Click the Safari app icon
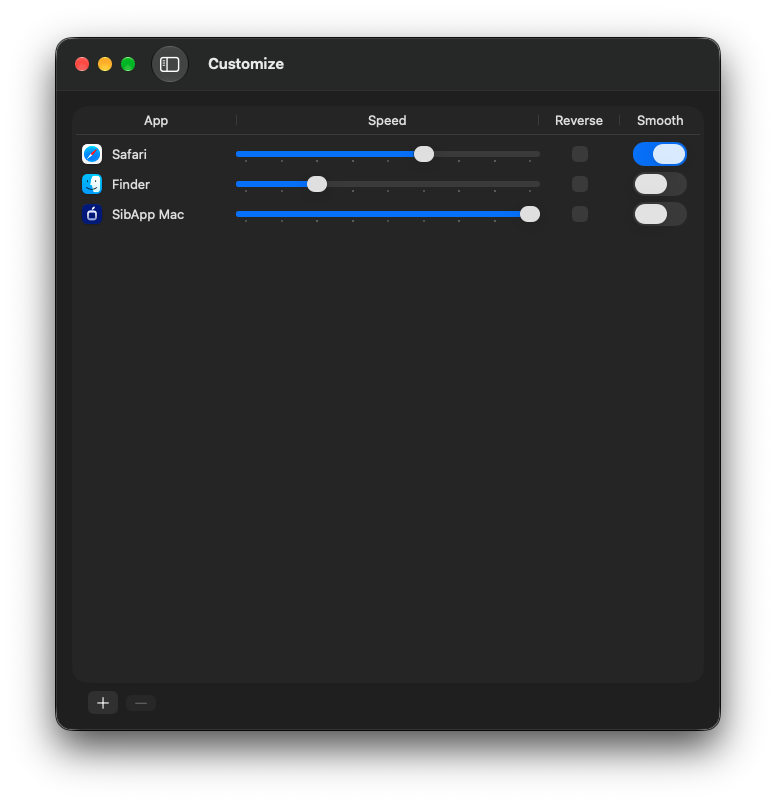The image size is (776, 804). tap(92, 154)
